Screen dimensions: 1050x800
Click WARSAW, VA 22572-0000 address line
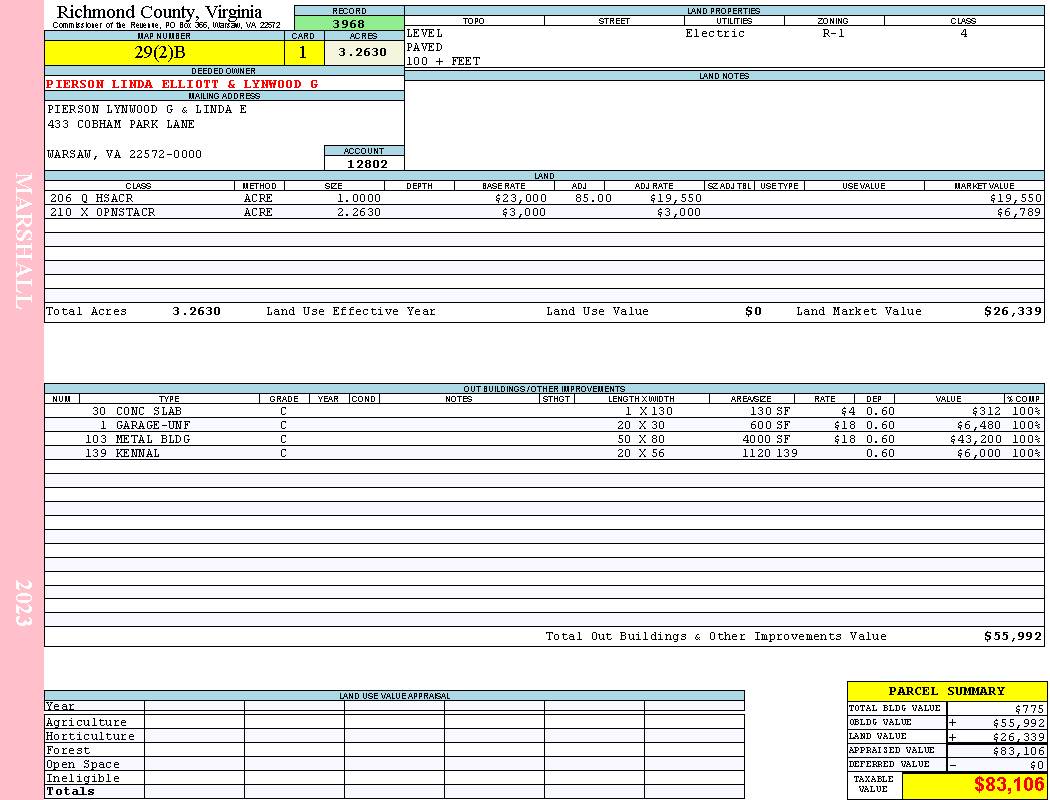coord(124,154)
